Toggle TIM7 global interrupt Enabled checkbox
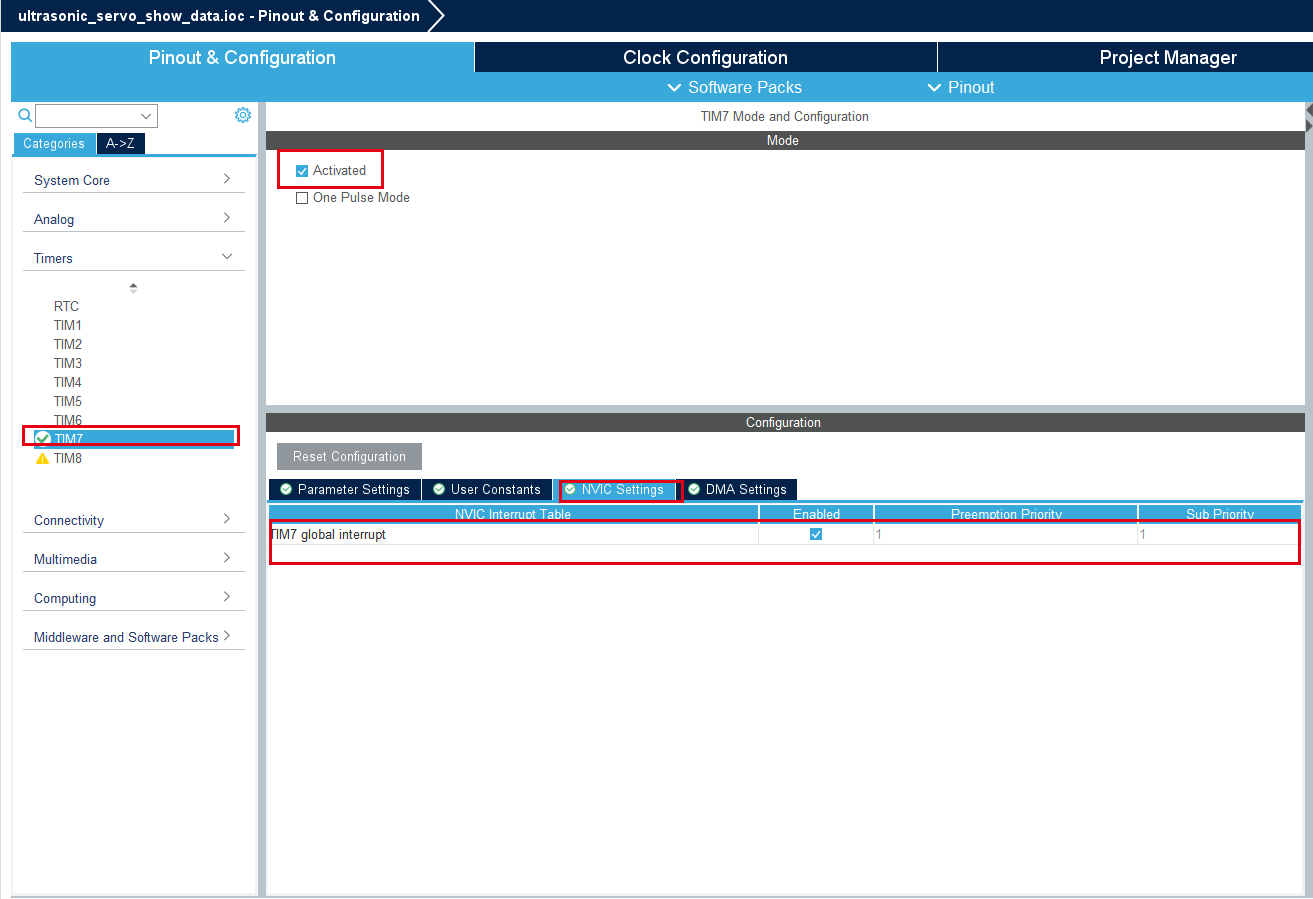The image size is (1313, 899). [x=816, y=534]
